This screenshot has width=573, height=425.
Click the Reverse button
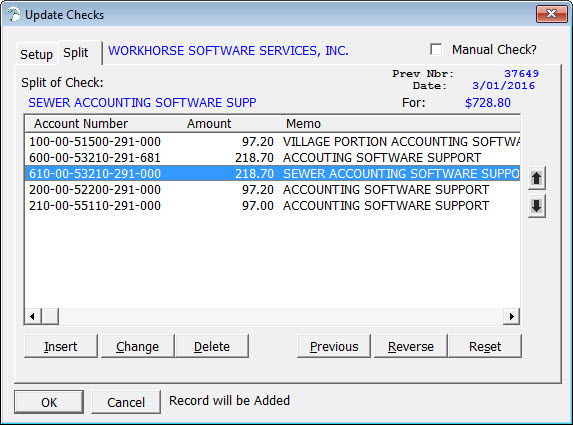(411, 346)
